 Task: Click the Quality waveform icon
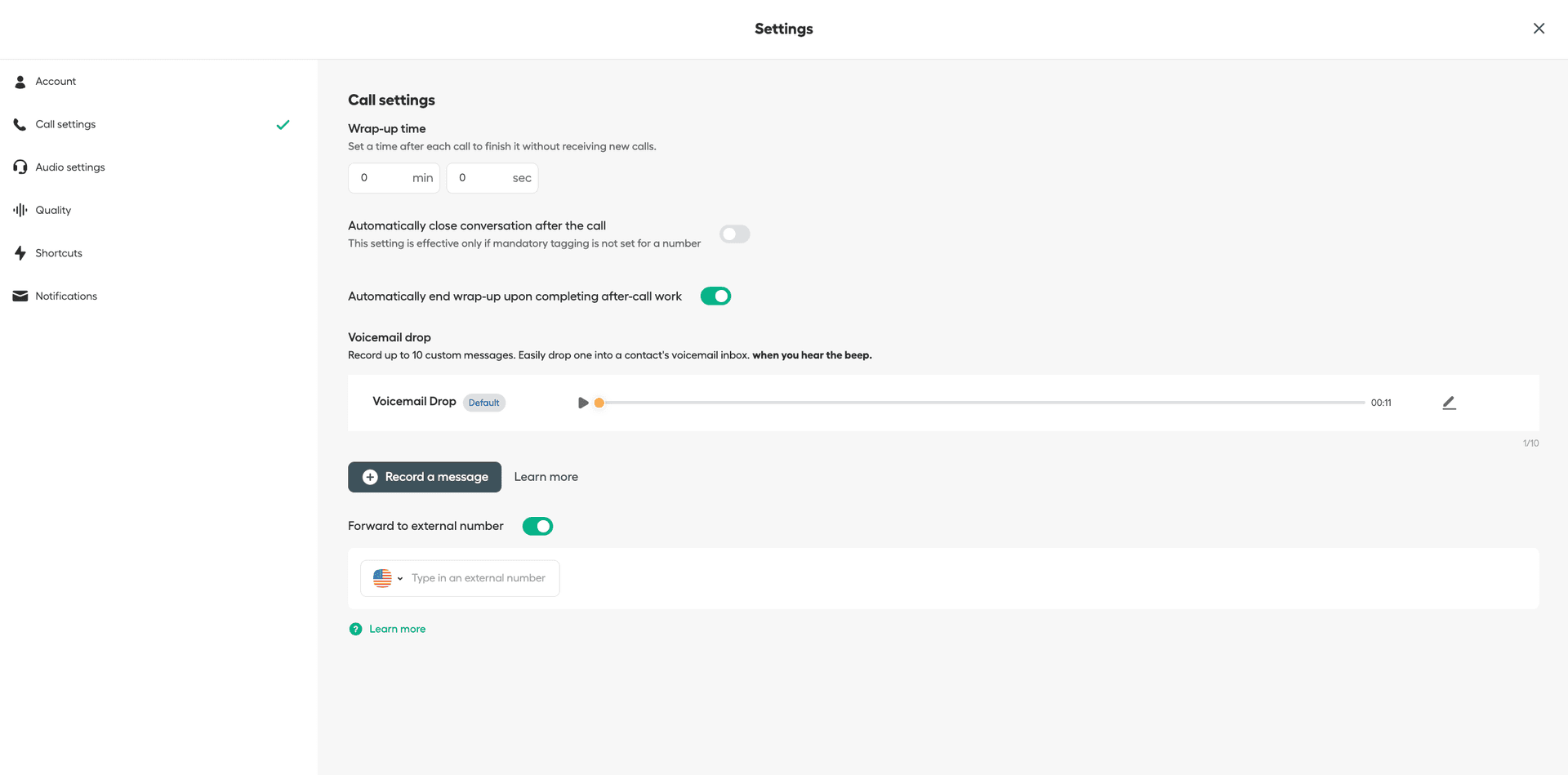point(20,211)
